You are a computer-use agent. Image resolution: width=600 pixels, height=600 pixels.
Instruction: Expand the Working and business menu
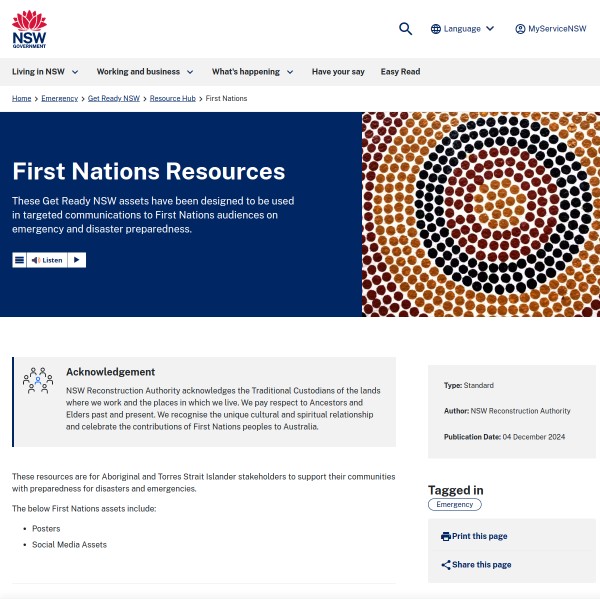[x=145, y=72]
